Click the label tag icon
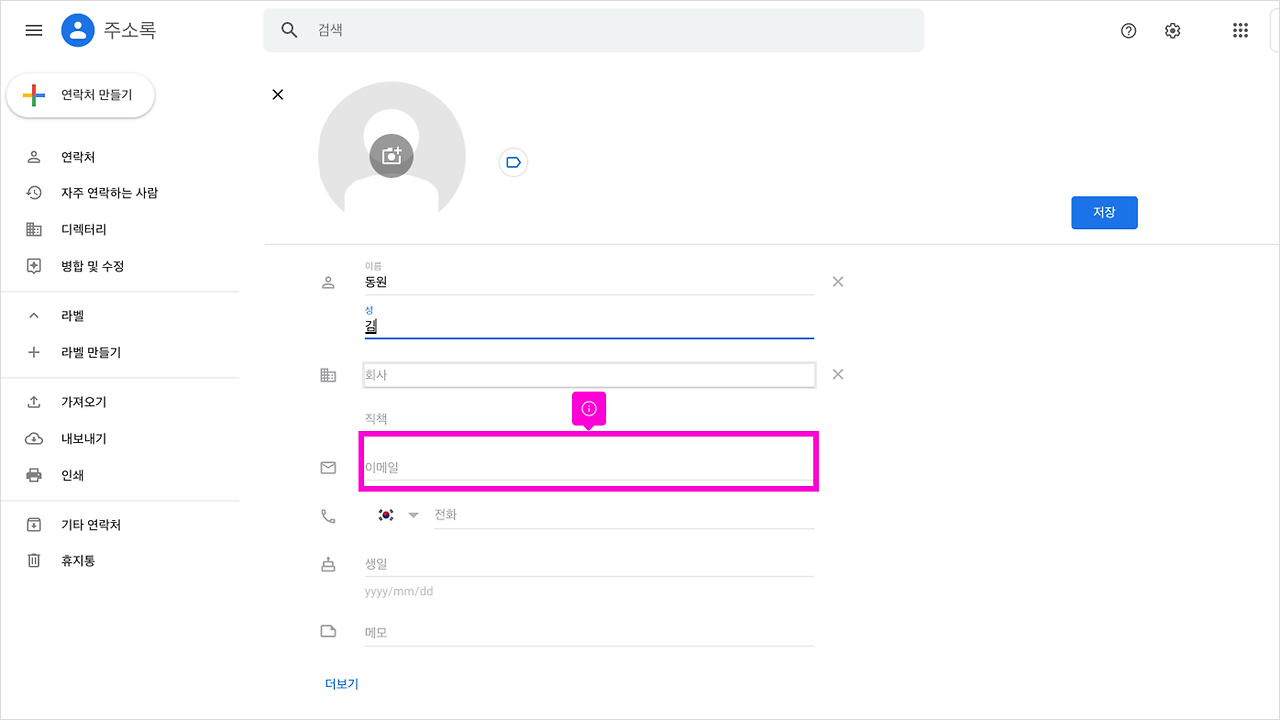 tap(513, 162)
